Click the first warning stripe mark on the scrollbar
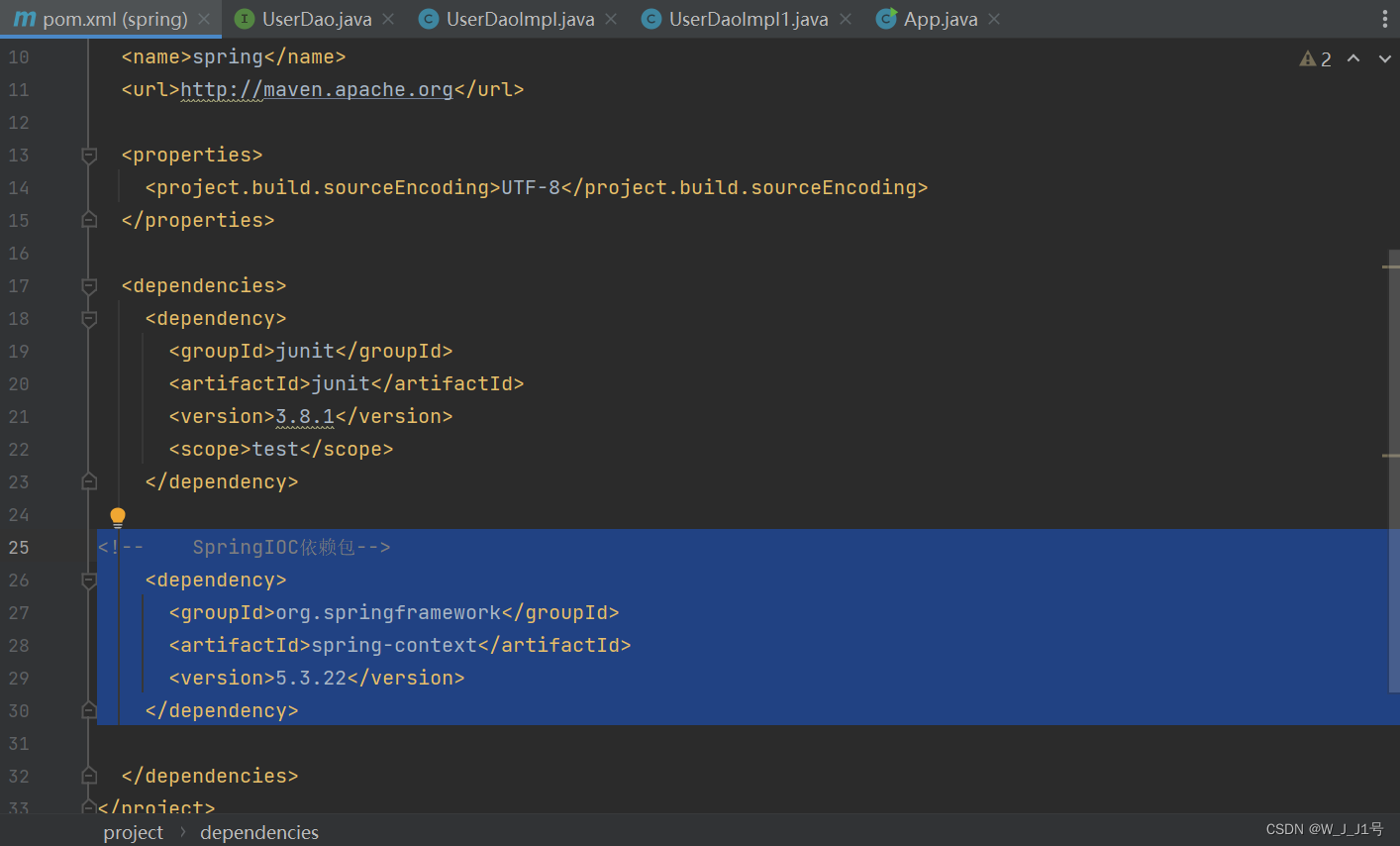This screenshot has height=846, width=1400. point(1390,266)
